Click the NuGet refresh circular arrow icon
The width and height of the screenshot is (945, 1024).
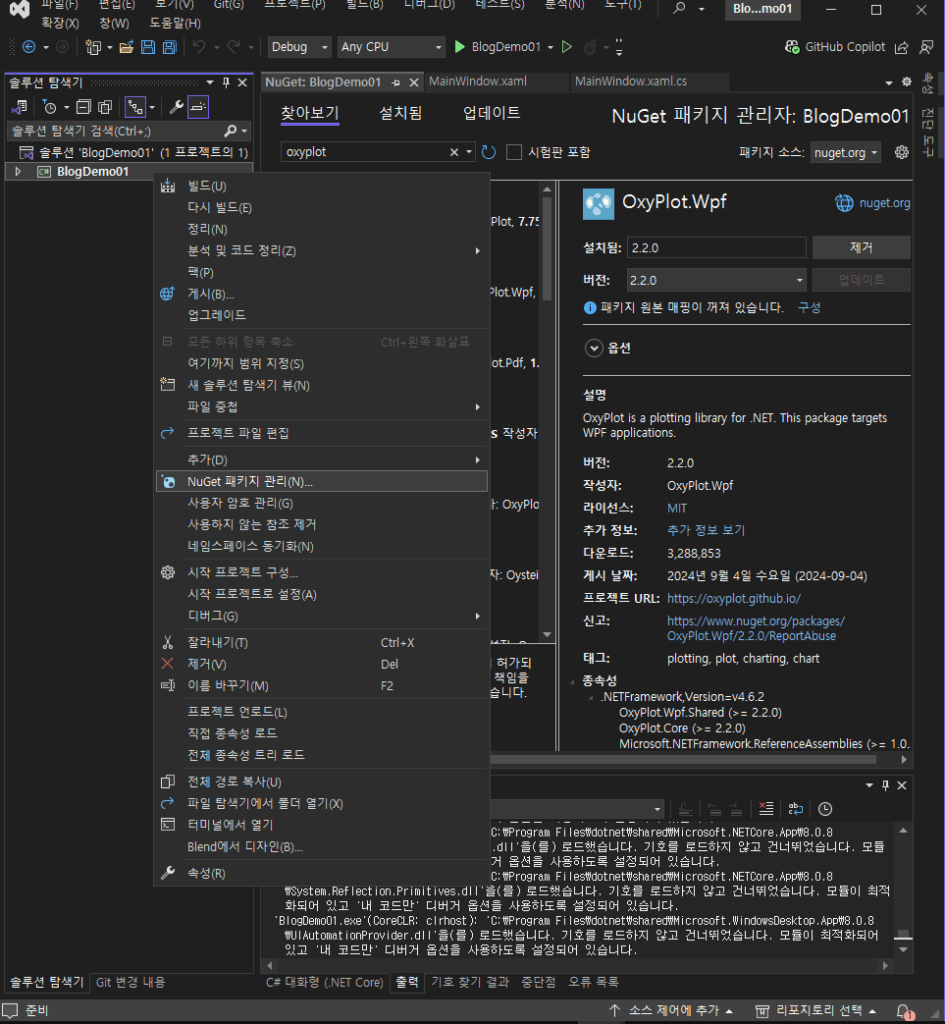[489, 152]
